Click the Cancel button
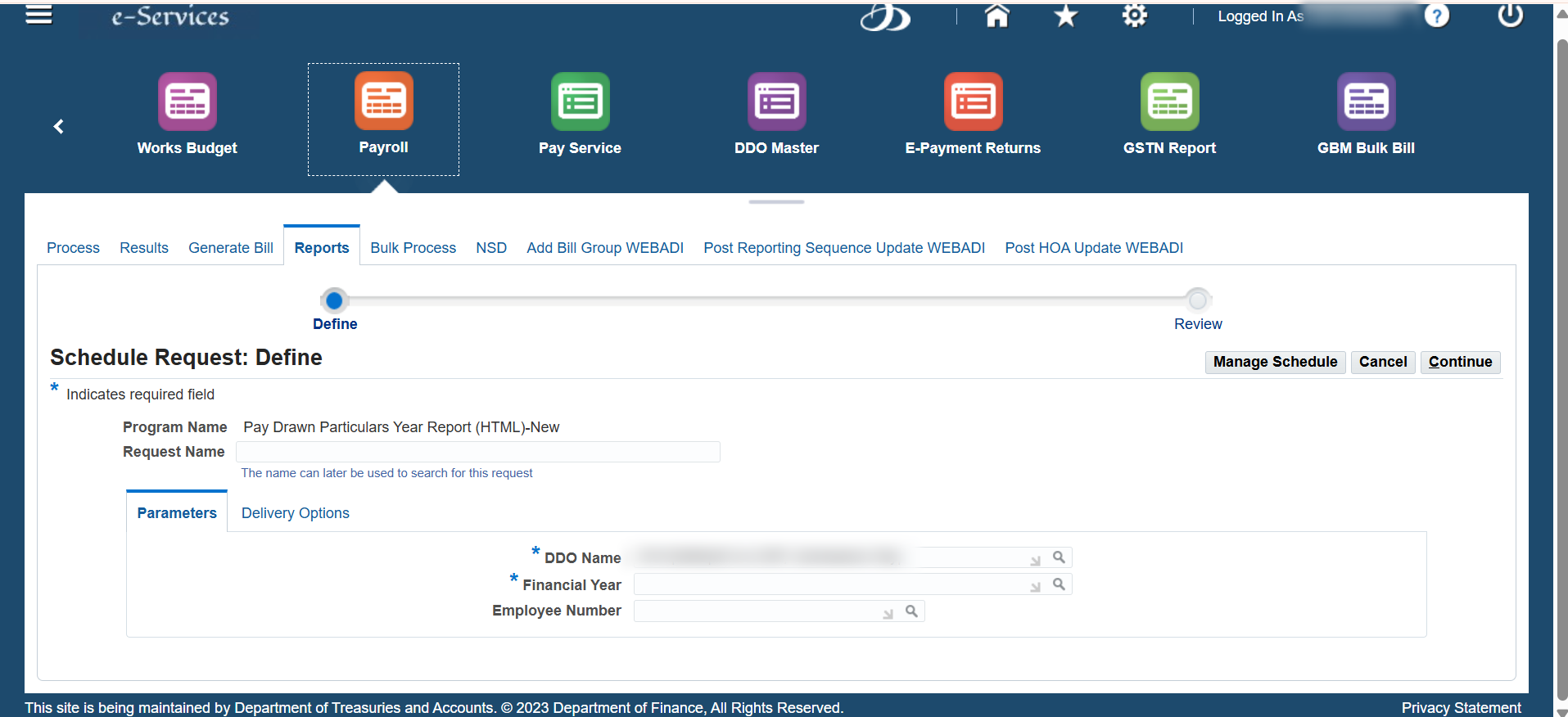The image size is (1568, 717). pyautogui.click(x=1383, y=362)
